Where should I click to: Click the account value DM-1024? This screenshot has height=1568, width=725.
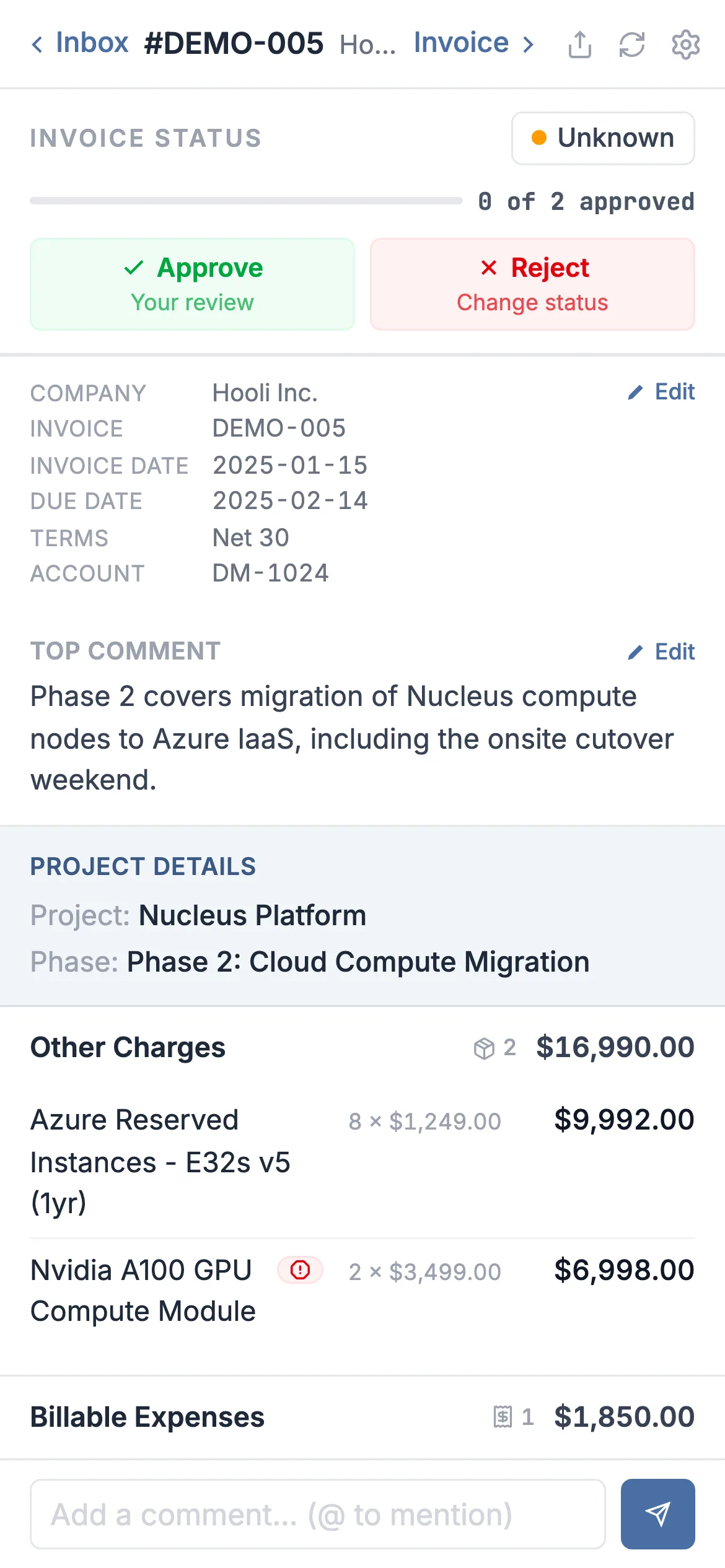(x=271, y=573)
